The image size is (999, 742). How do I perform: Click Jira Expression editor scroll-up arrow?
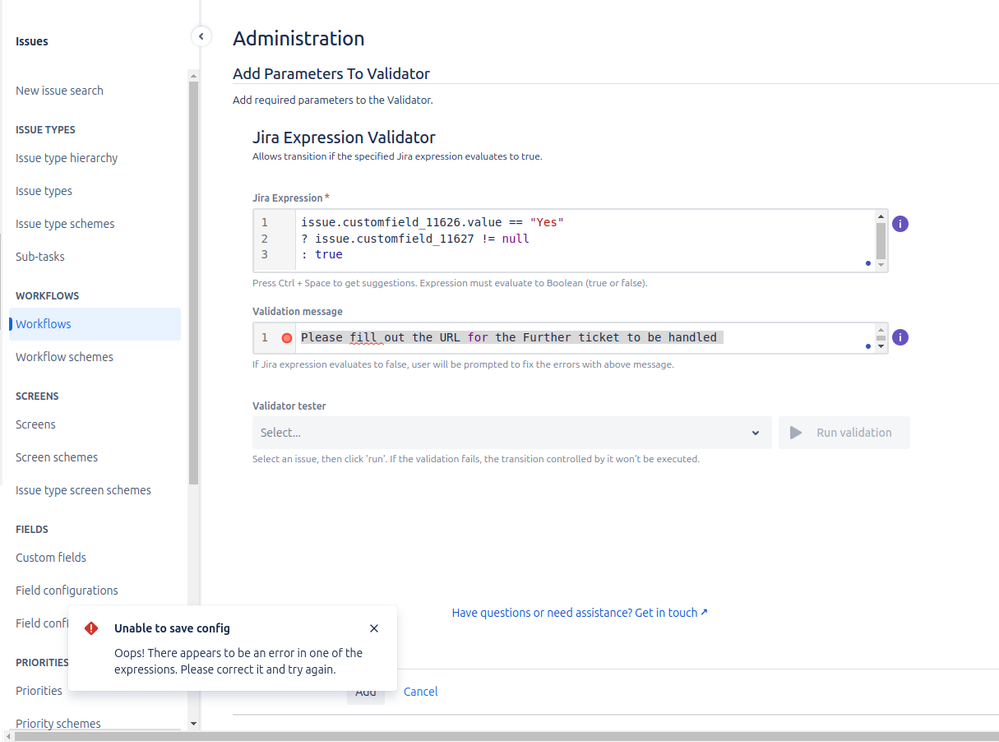[881, 217]
